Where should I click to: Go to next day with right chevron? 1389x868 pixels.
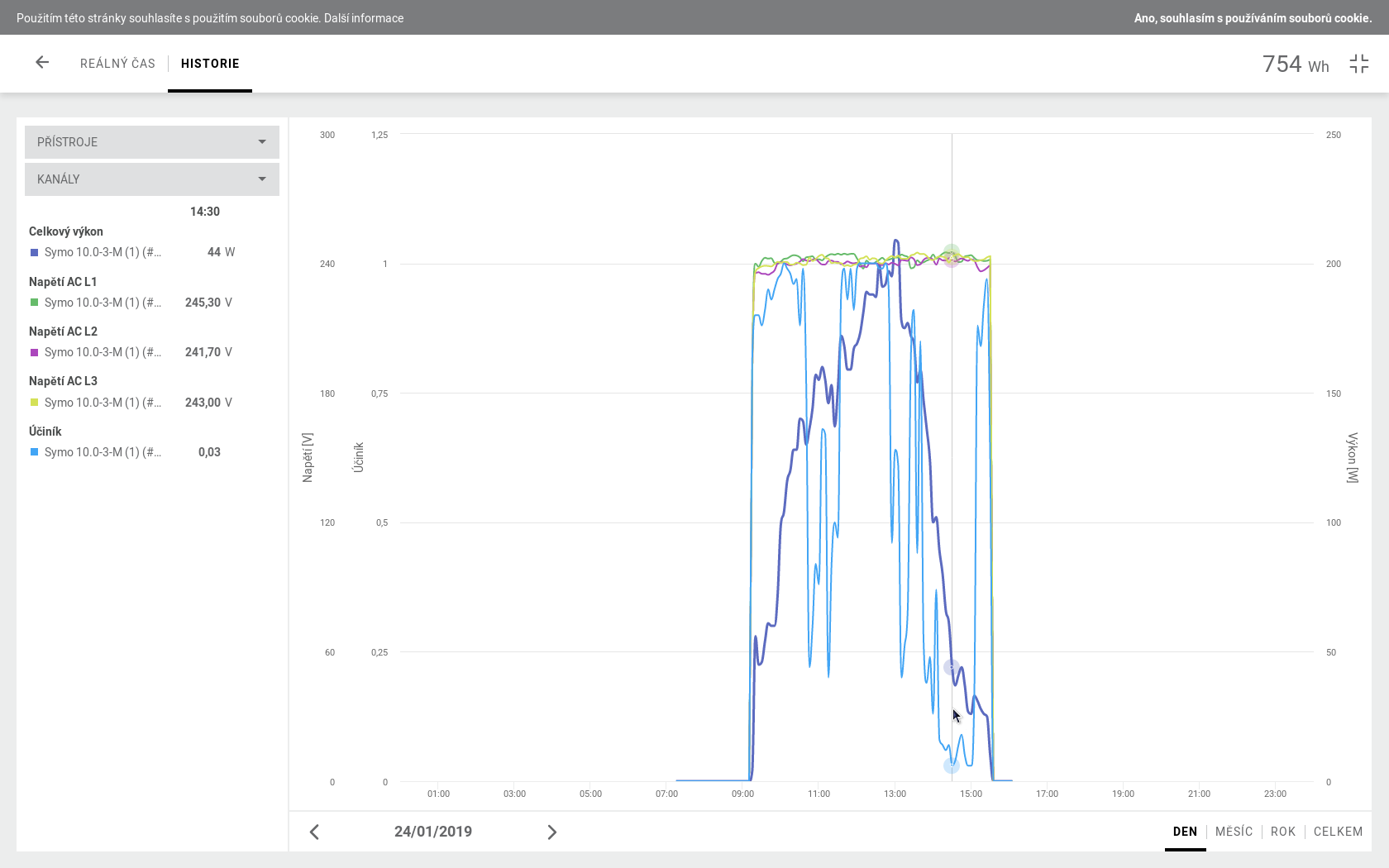click(x=551, y=832)
